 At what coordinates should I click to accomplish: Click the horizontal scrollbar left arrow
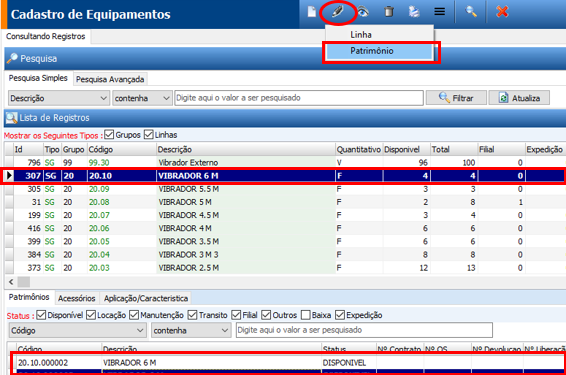click(11, 282)
